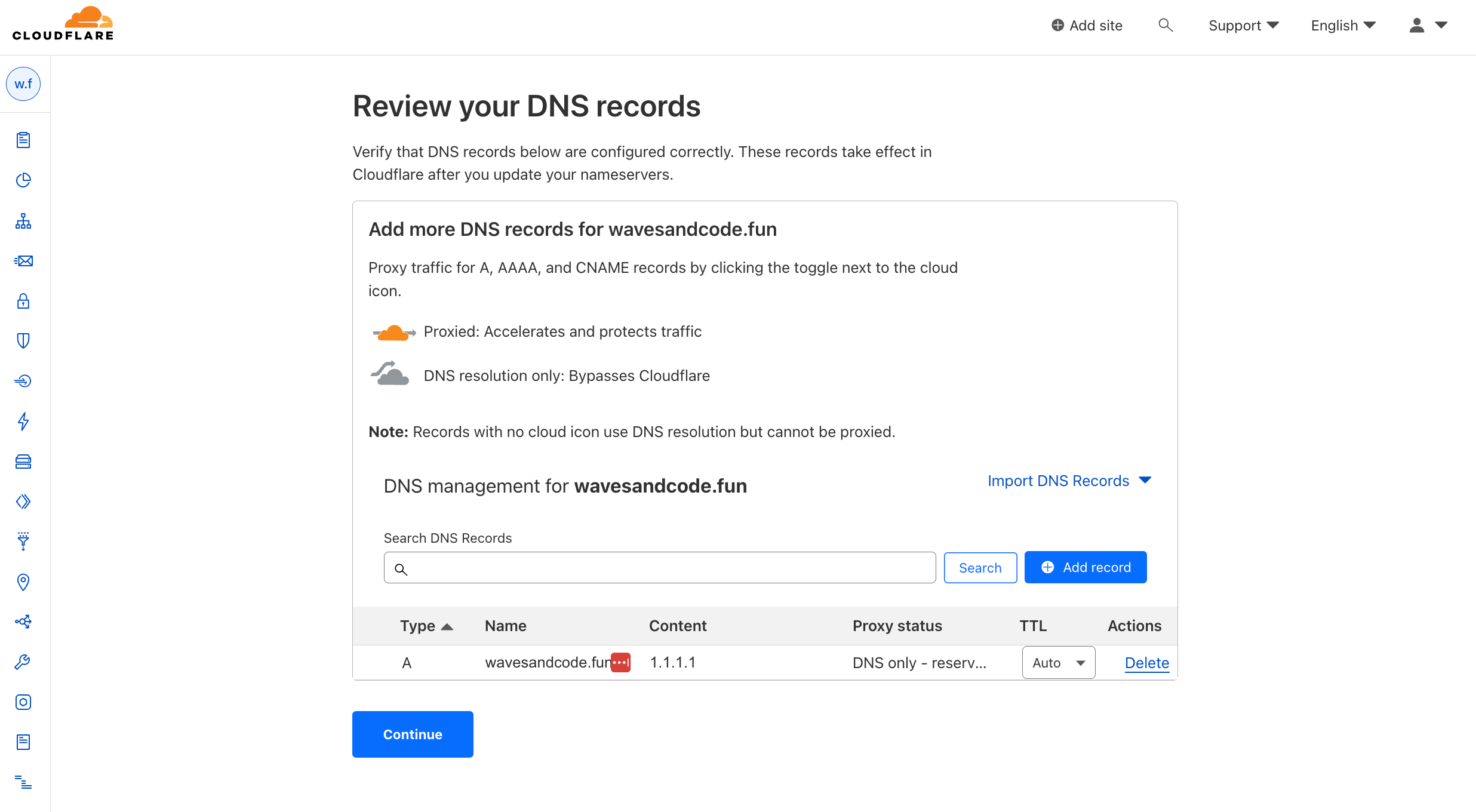Open the w.f site avatar
Screen dimensions: 1476x812
coord(23,84)
